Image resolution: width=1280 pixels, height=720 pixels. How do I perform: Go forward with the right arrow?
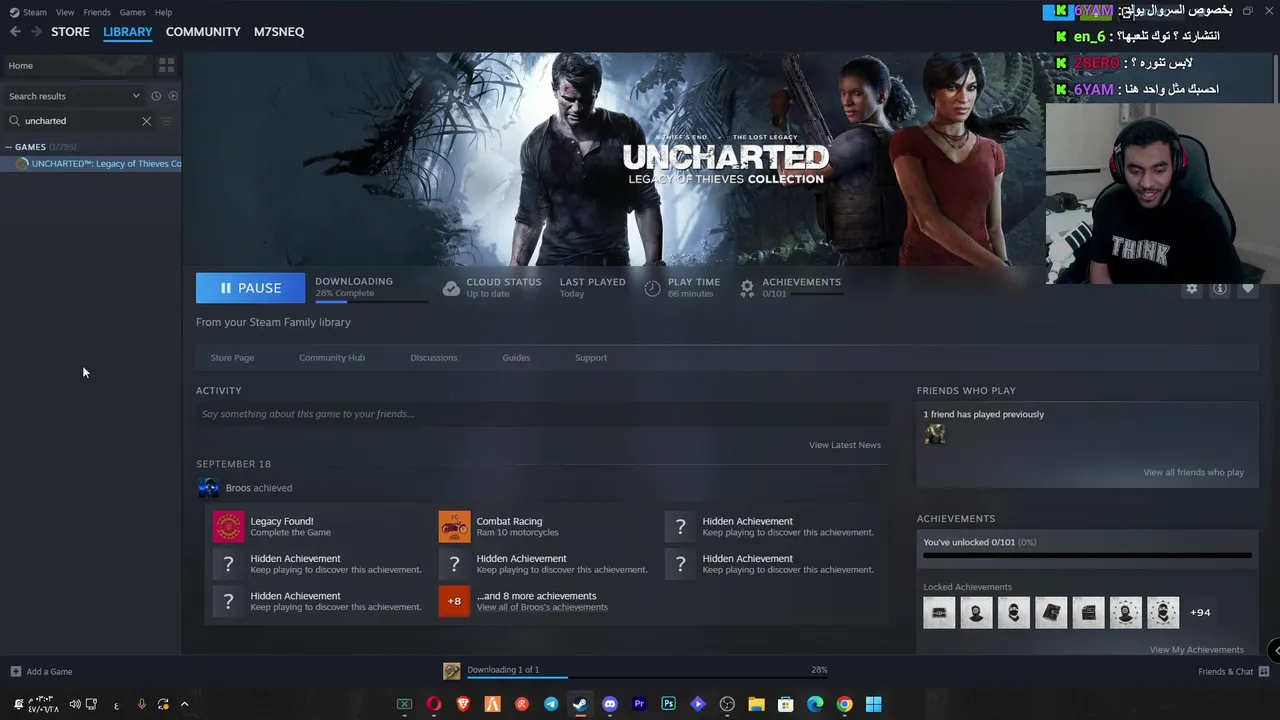(x=36, y=32)
